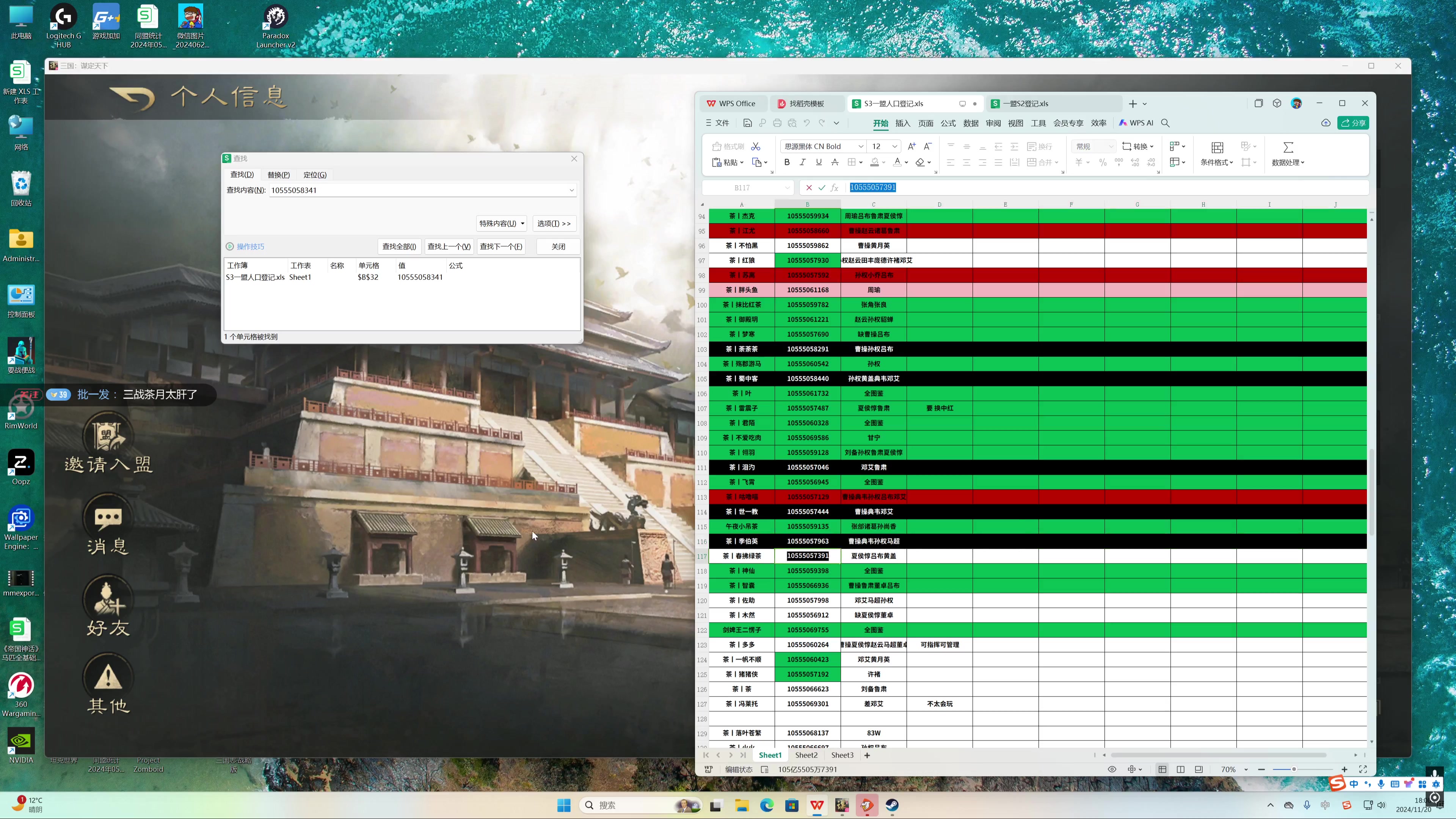This screenshot has height=819, width=1456.
Task: Toggle Italic formatting
Action: coord(803,162)
